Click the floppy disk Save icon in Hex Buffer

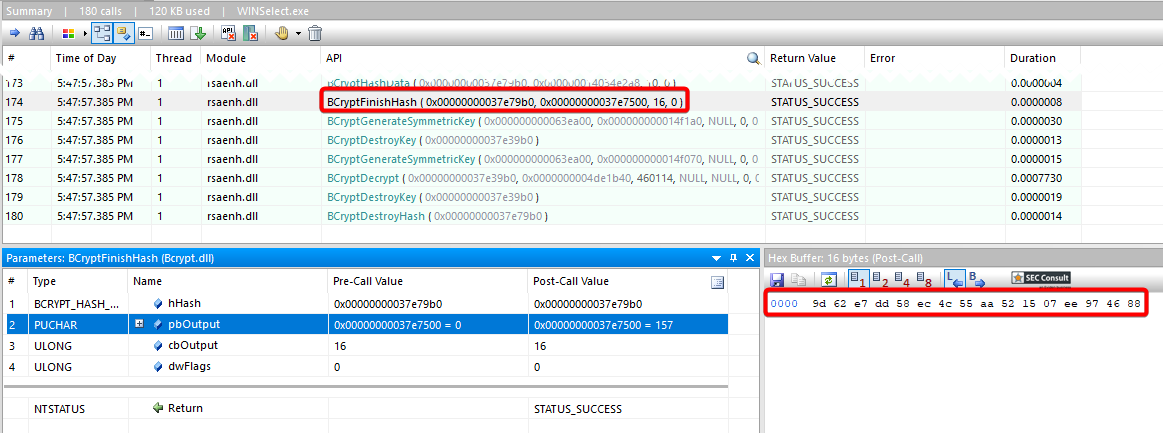point(777,279)
